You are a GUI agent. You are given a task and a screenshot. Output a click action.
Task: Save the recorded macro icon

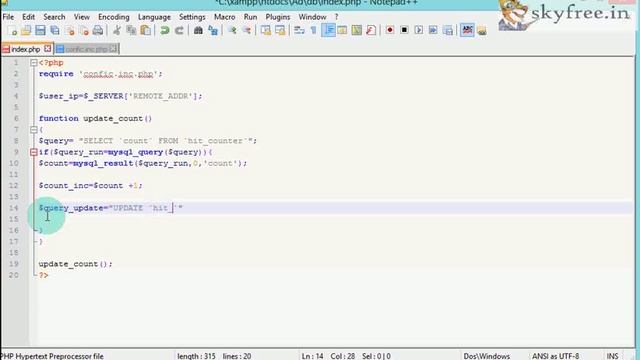point(448,31)
